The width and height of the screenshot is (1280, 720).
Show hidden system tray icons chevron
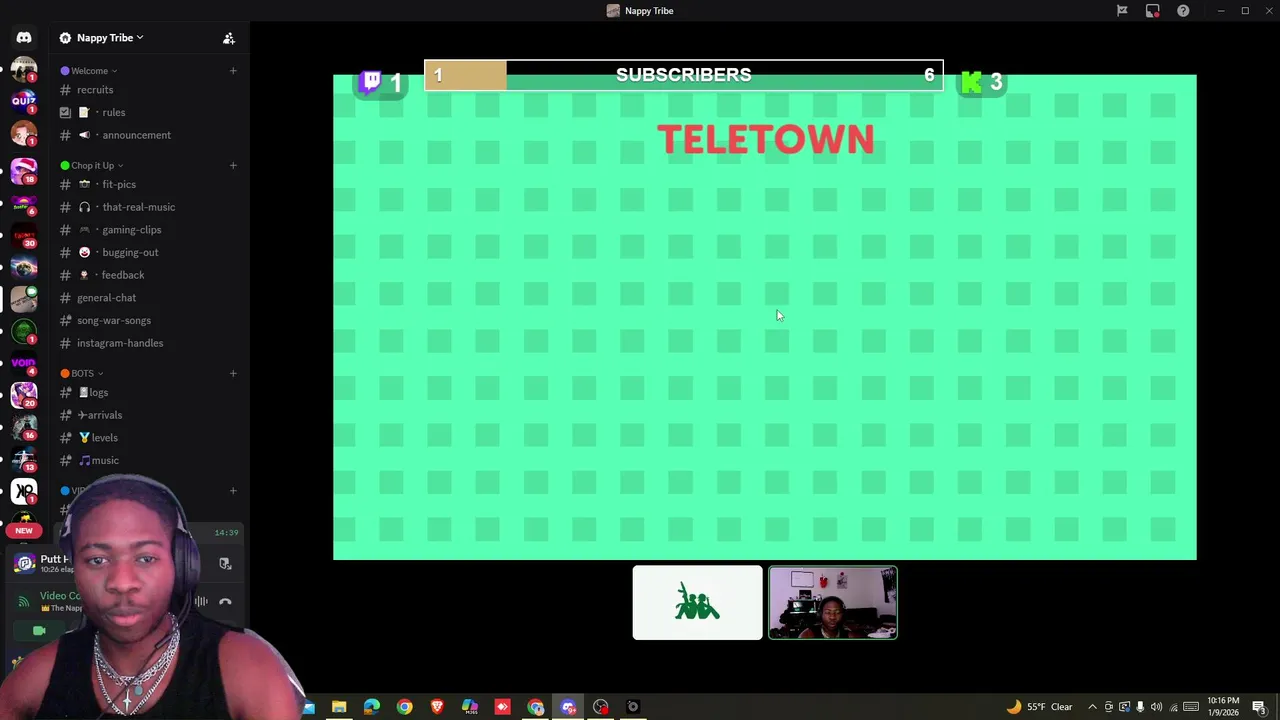point(1092,707)
